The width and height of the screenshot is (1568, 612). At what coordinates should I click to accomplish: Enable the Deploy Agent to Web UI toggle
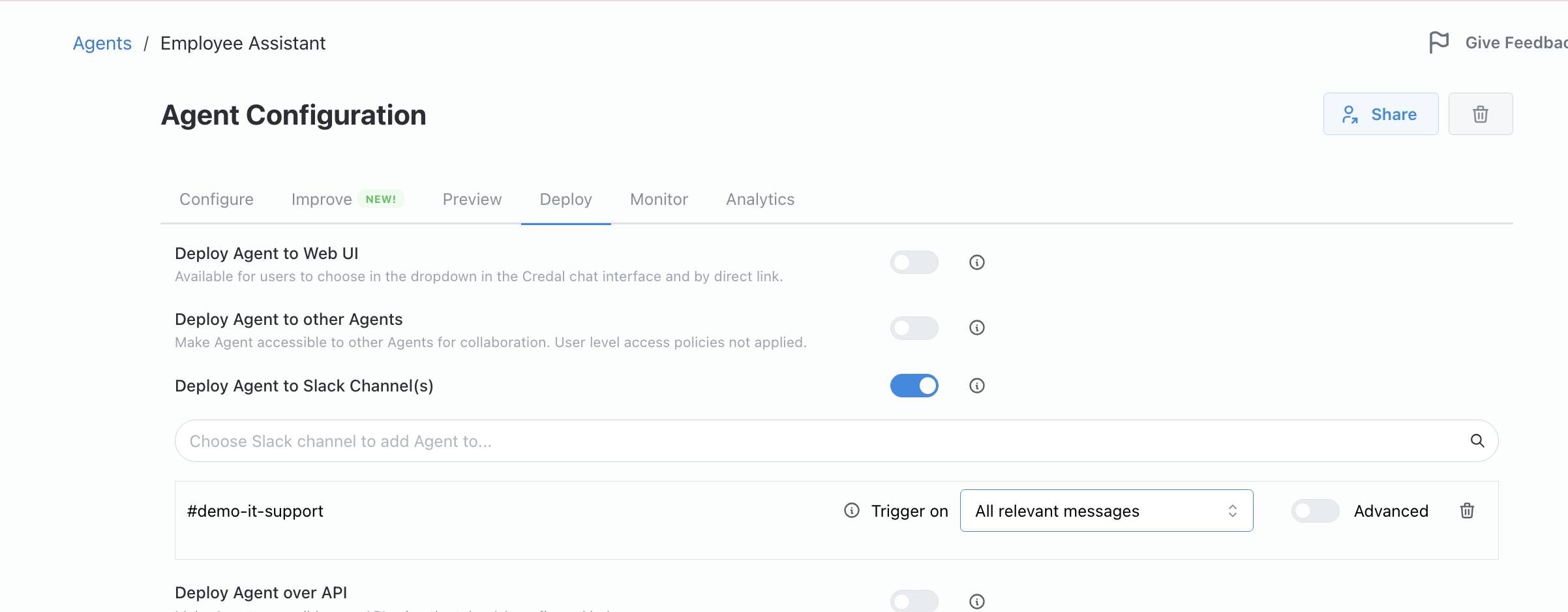(x=914, y=262)
